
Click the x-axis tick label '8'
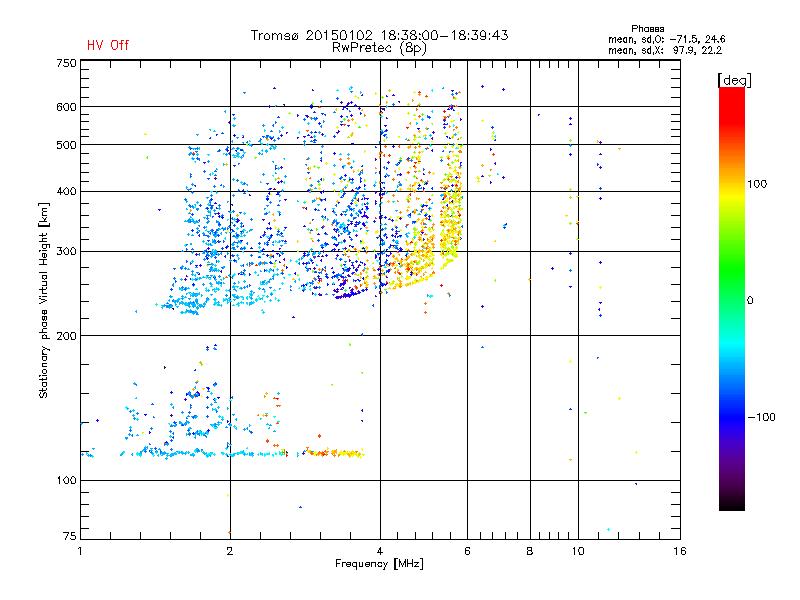coord(530,551)
